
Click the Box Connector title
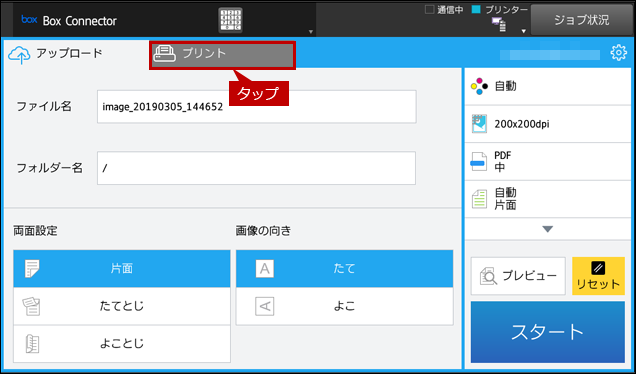(80, 21)
